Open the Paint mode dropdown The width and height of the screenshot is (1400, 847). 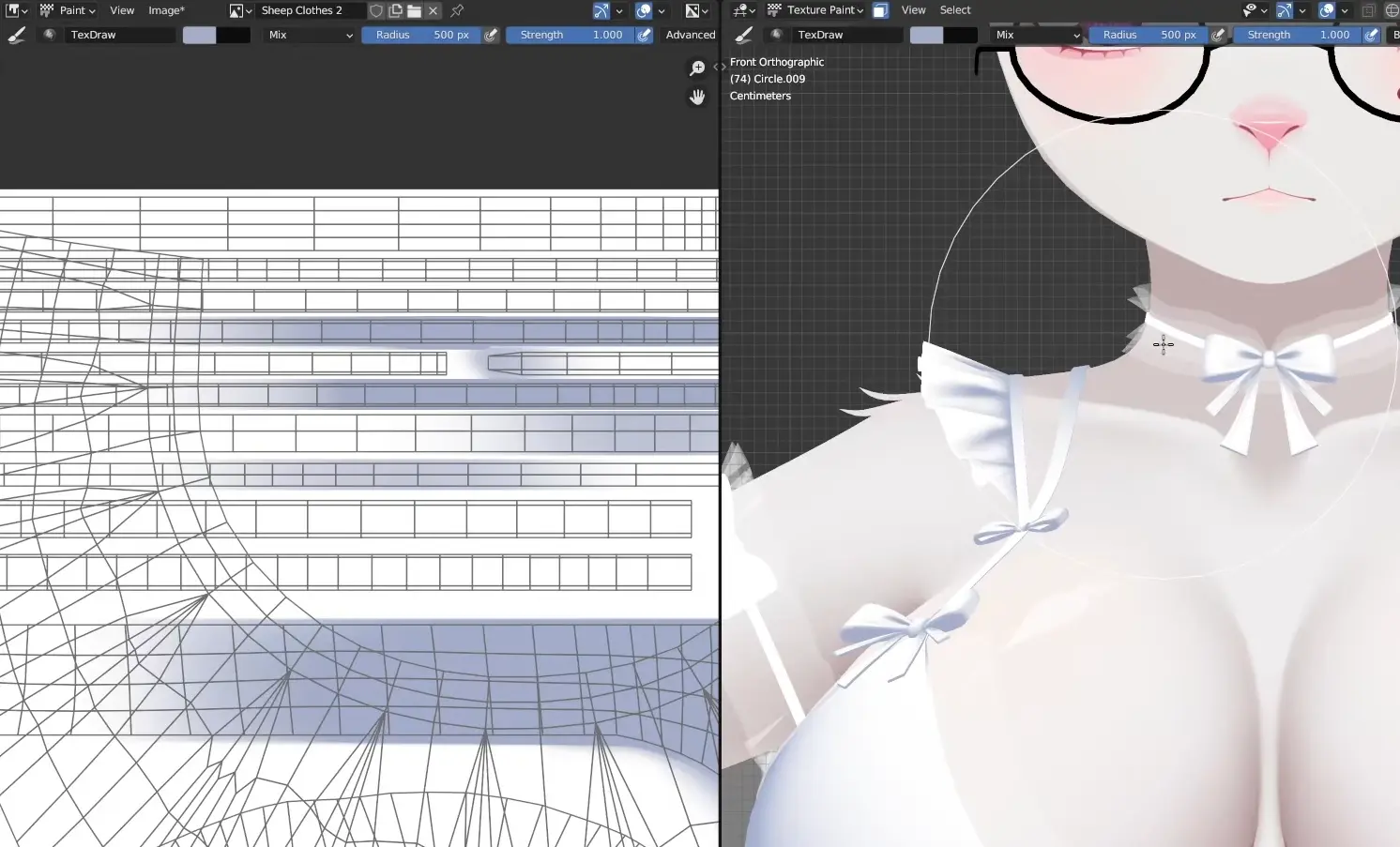[x=68, y=10]
